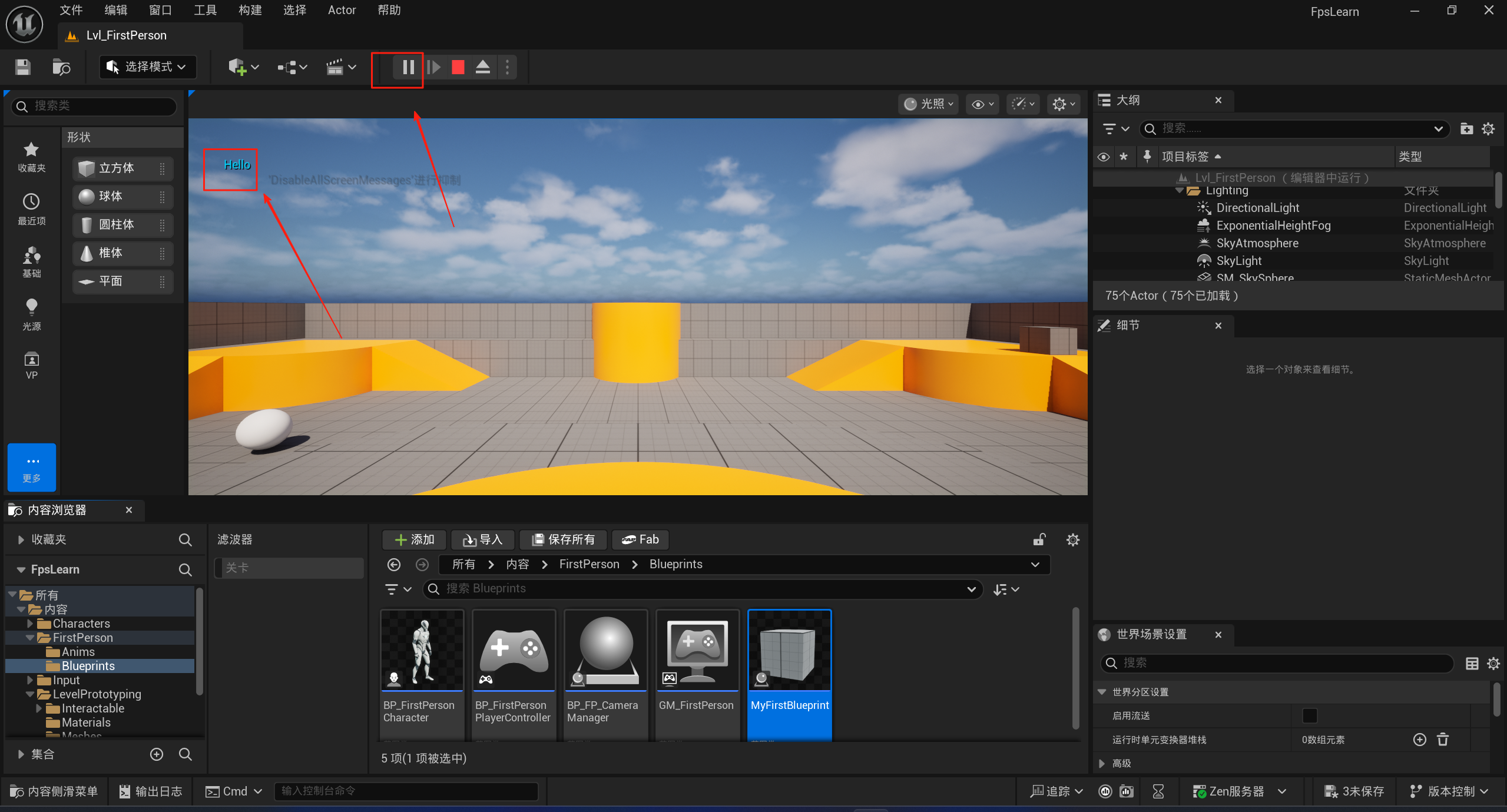Click the 添加 button in content browser
Image resolution: width=1507 pixels, height=812 pixels.
point(414,539)
